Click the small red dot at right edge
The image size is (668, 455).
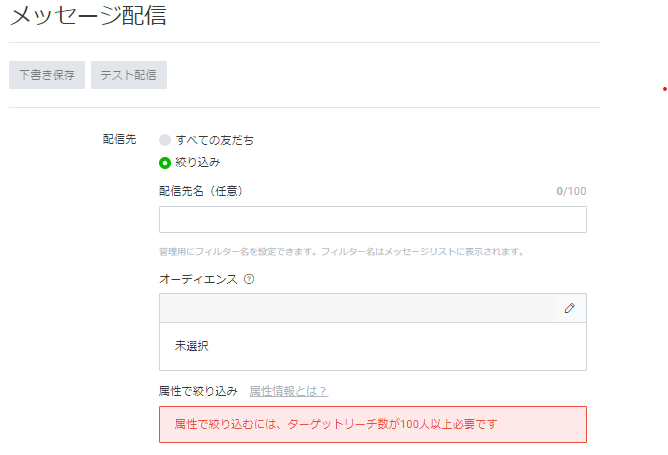pos(665,89)
